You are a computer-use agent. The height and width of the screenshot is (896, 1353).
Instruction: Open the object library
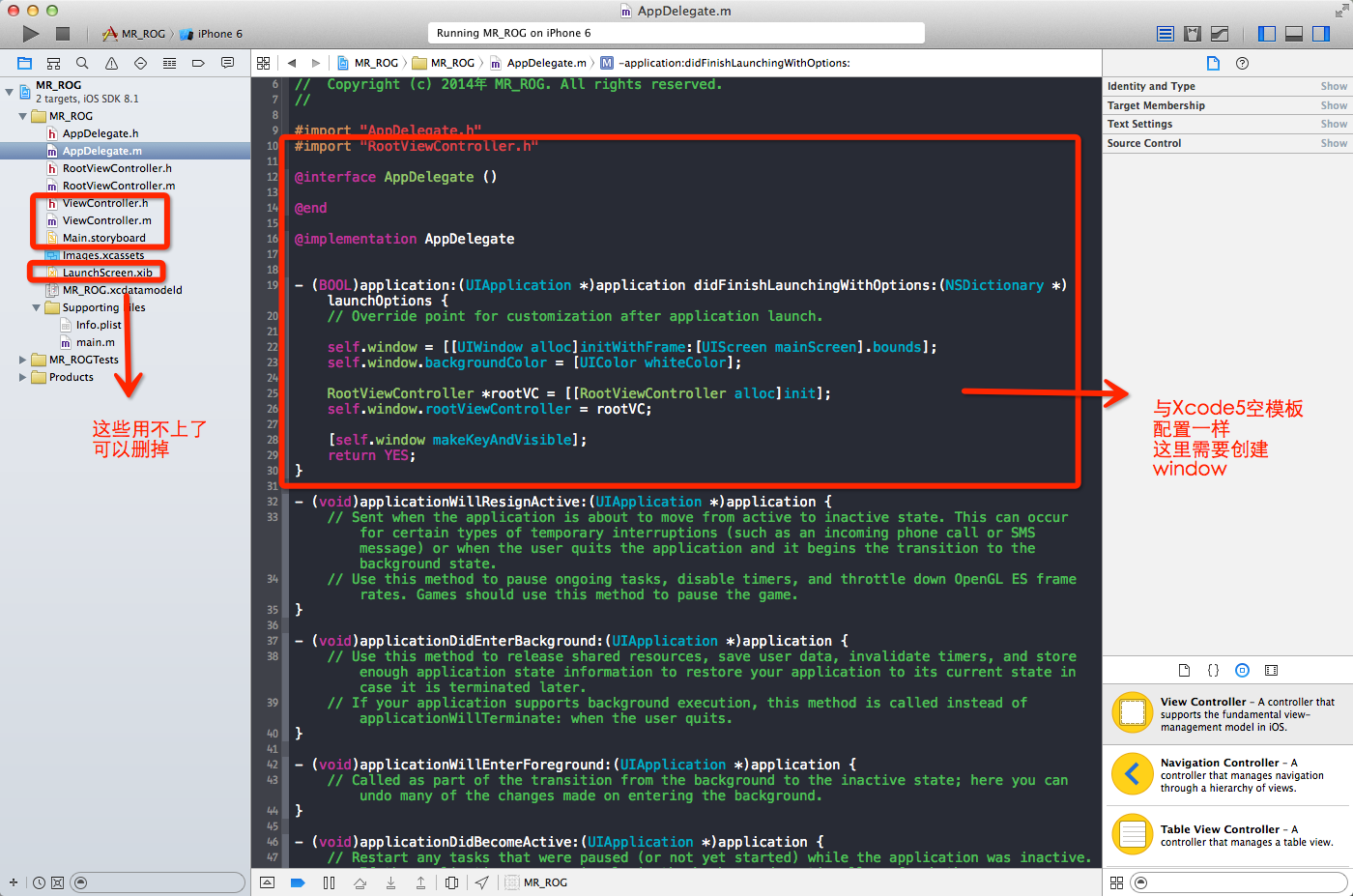[x=1242, y=670]
